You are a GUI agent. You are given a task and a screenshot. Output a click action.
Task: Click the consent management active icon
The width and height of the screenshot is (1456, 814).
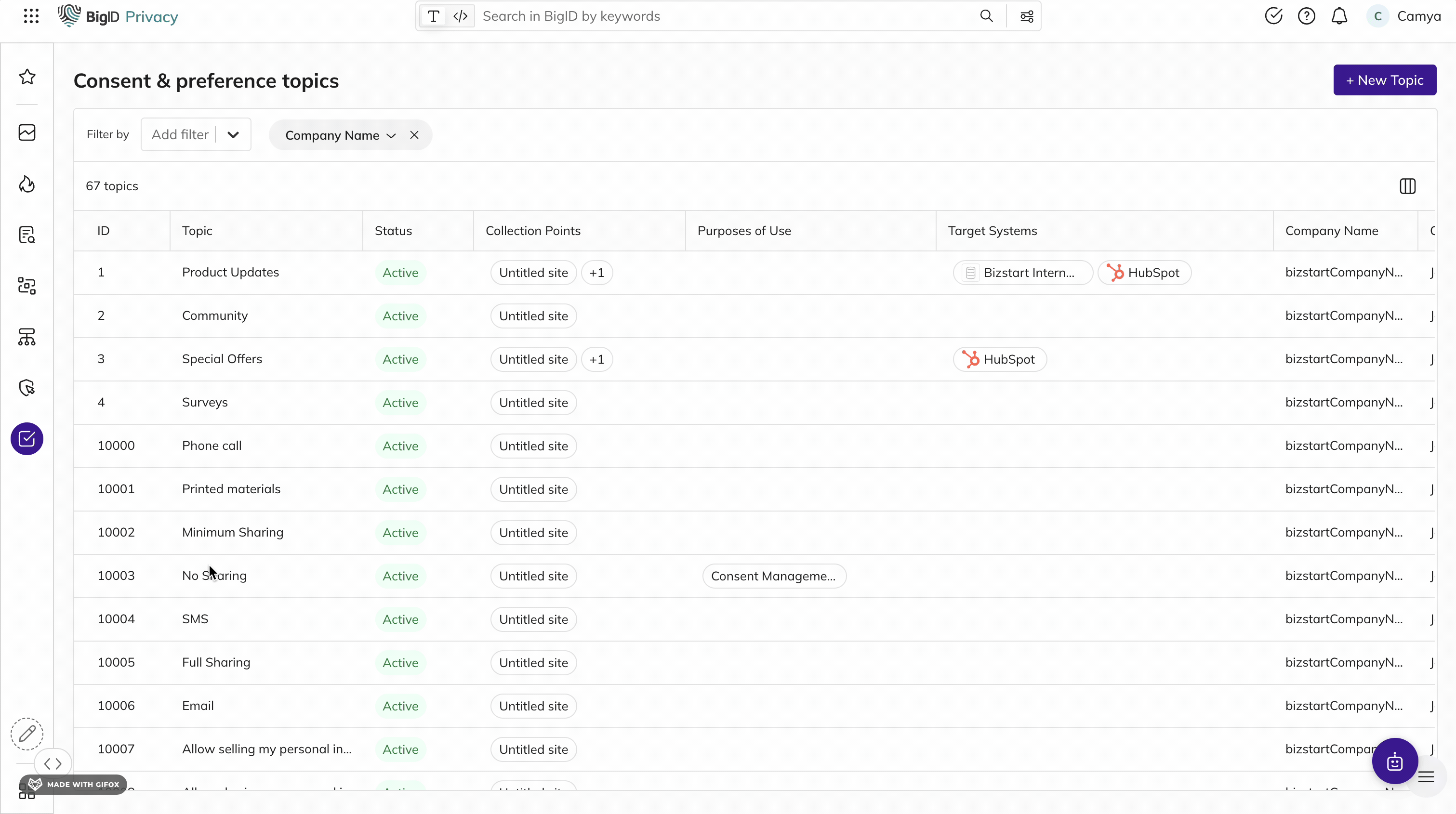pyautogui.click(x=27, y=439)
